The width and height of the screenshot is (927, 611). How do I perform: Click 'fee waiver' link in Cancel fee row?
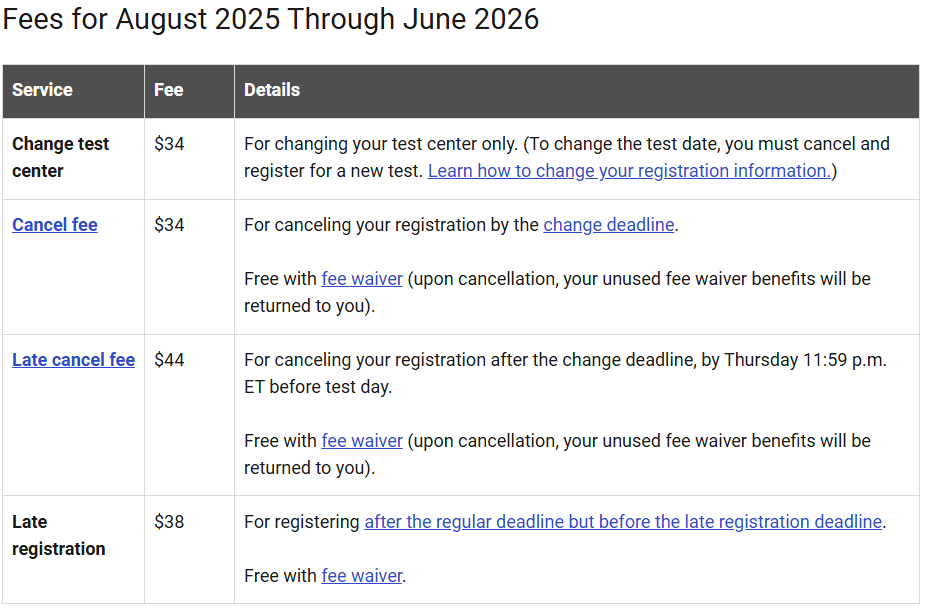[x=362, y=279]
